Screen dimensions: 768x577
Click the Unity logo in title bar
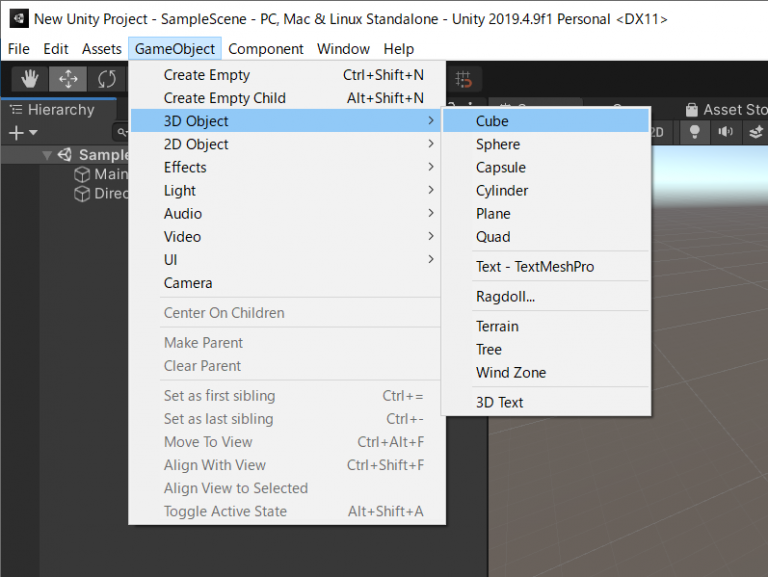tap(17, 19)
